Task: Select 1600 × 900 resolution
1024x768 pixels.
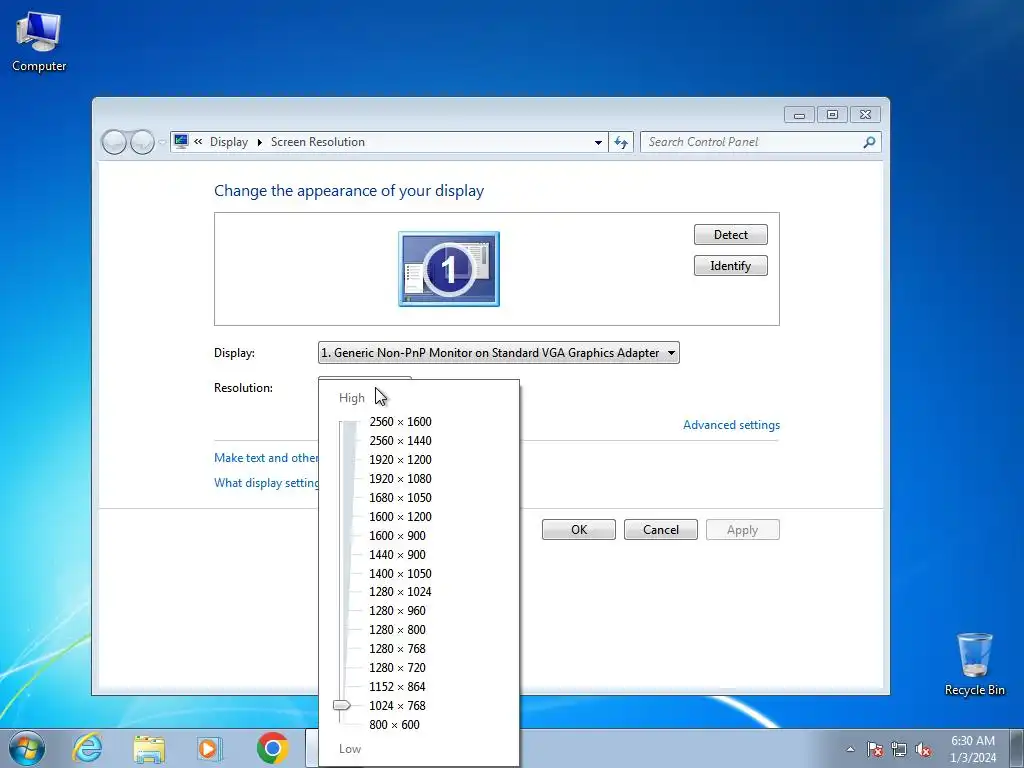Action: (x=397, y=536)
